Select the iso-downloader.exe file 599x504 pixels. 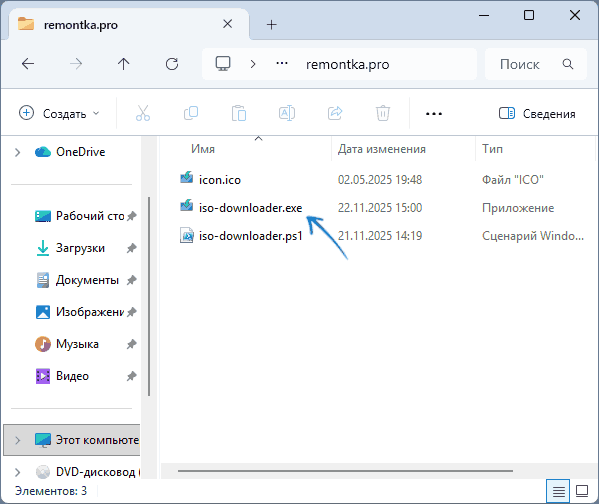[x=250, y=207]
